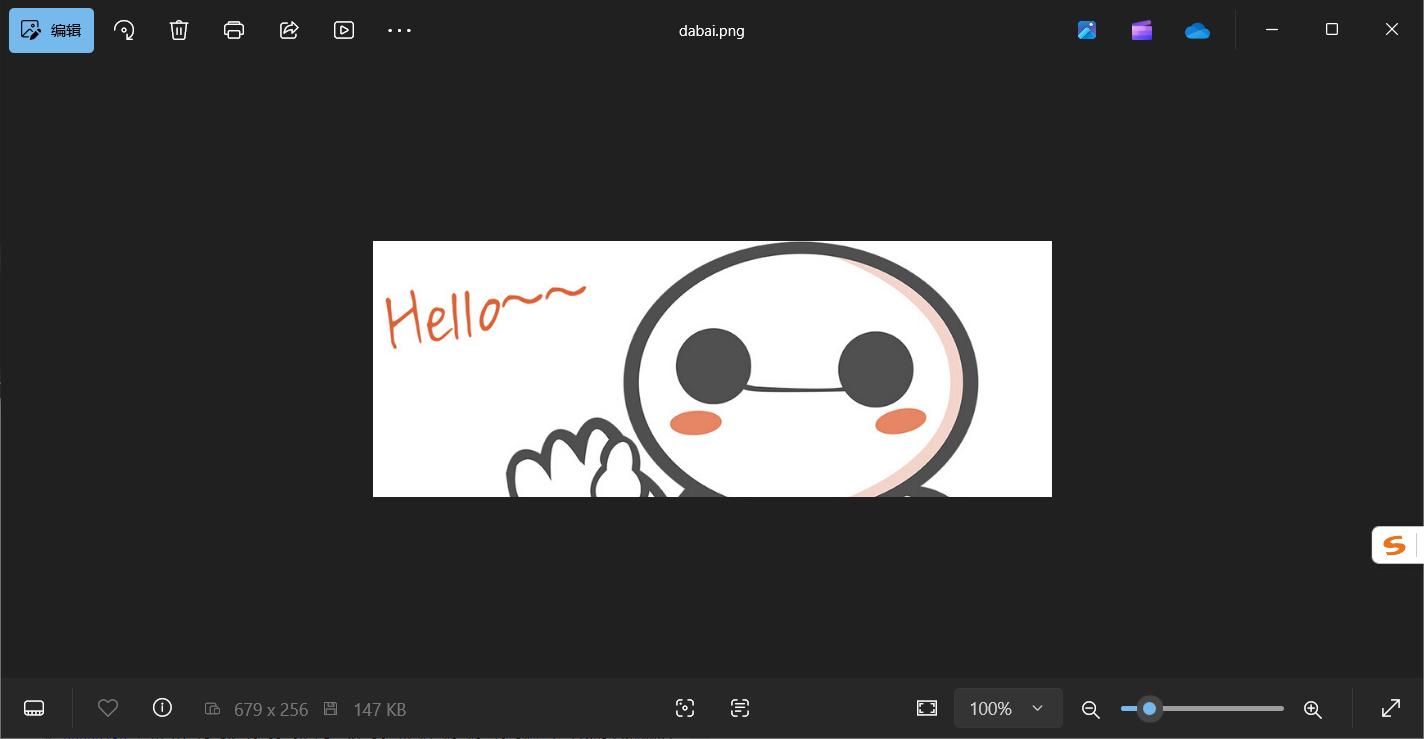Open the three-dots more options menu
The image size is (1424, 739).
400,30
